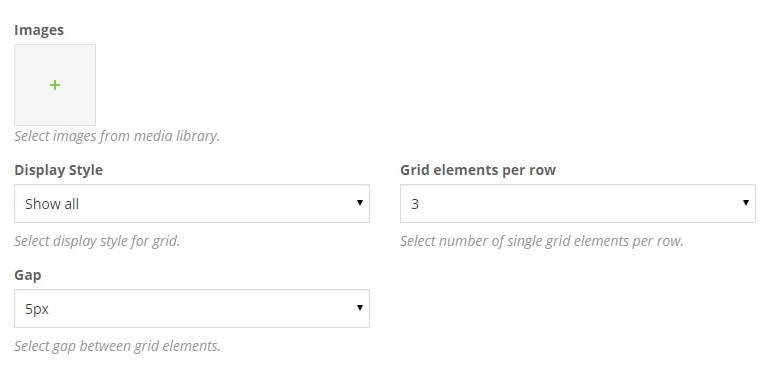This screenshot has height=376, width=771.
Task: Click the green plus icon to add images
Action: tap(55, 85)
